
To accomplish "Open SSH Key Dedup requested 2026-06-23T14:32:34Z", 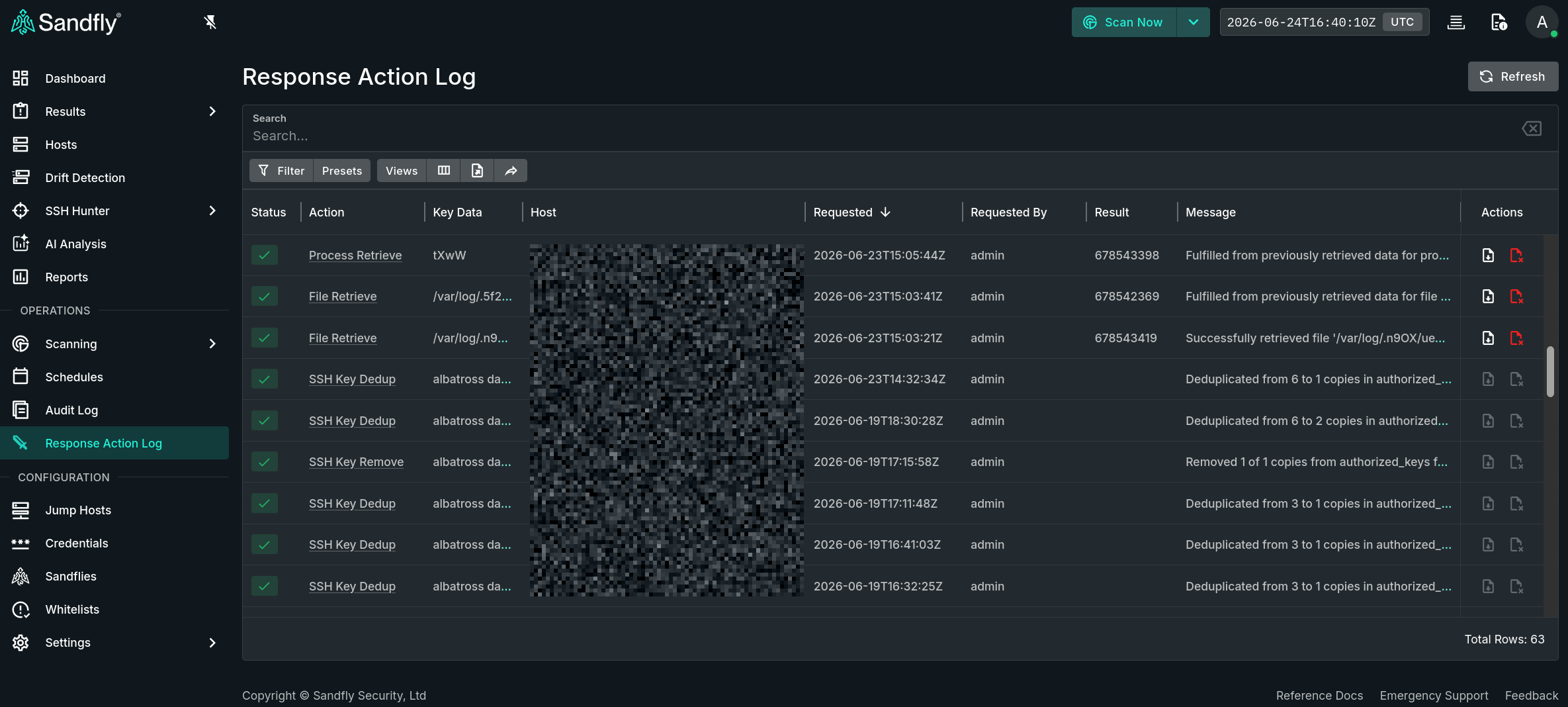I will coord(352,379).
